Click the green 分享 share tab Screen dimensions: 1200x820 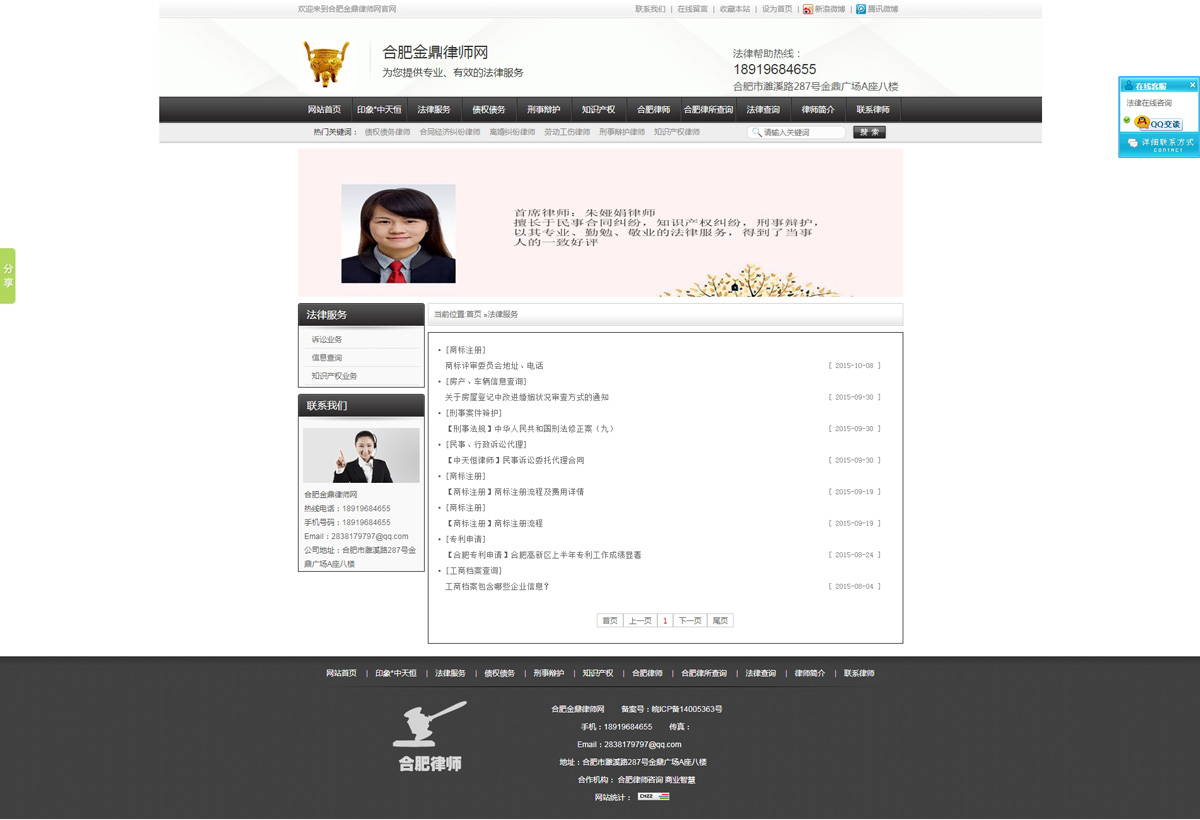8,276
